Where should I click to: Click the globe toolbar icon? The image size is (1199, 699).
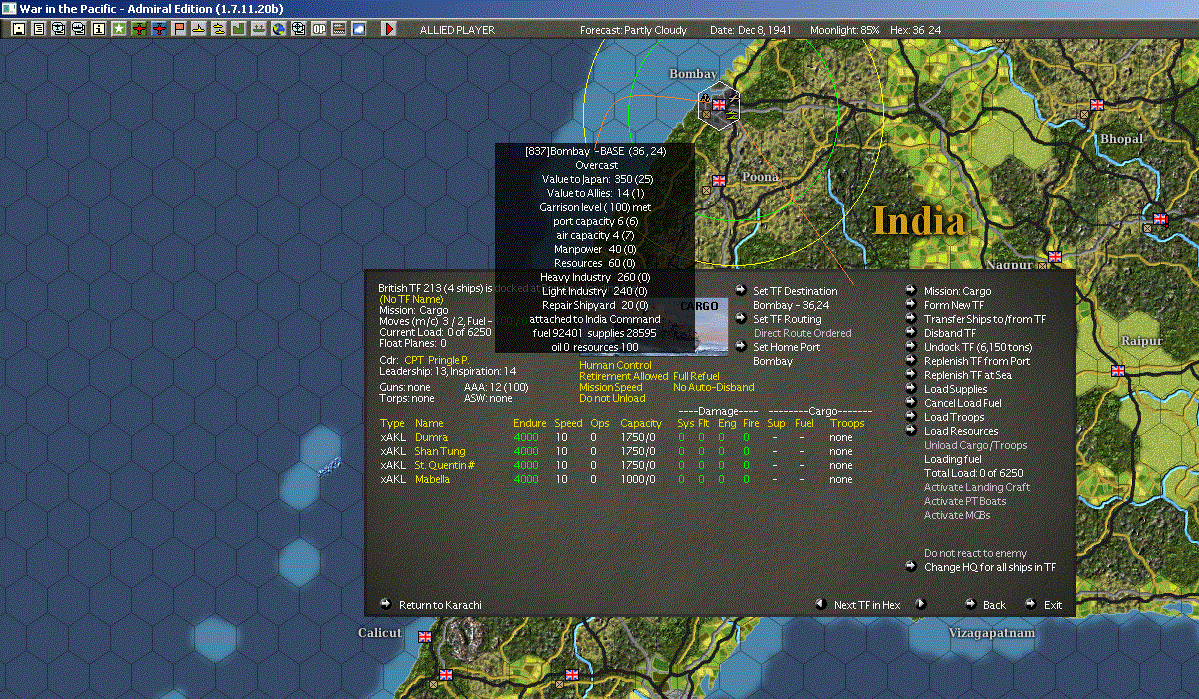[x=278, y=29]
